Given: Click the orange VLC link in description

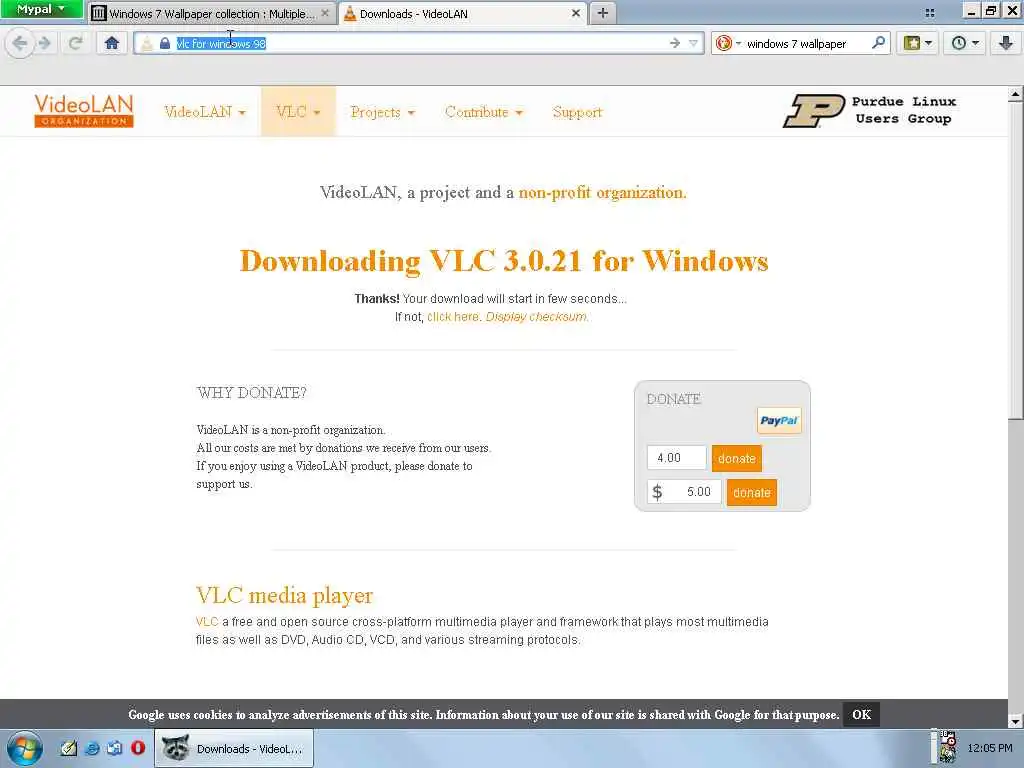Looking at the screenshot, I should click(x=207, y=622).
